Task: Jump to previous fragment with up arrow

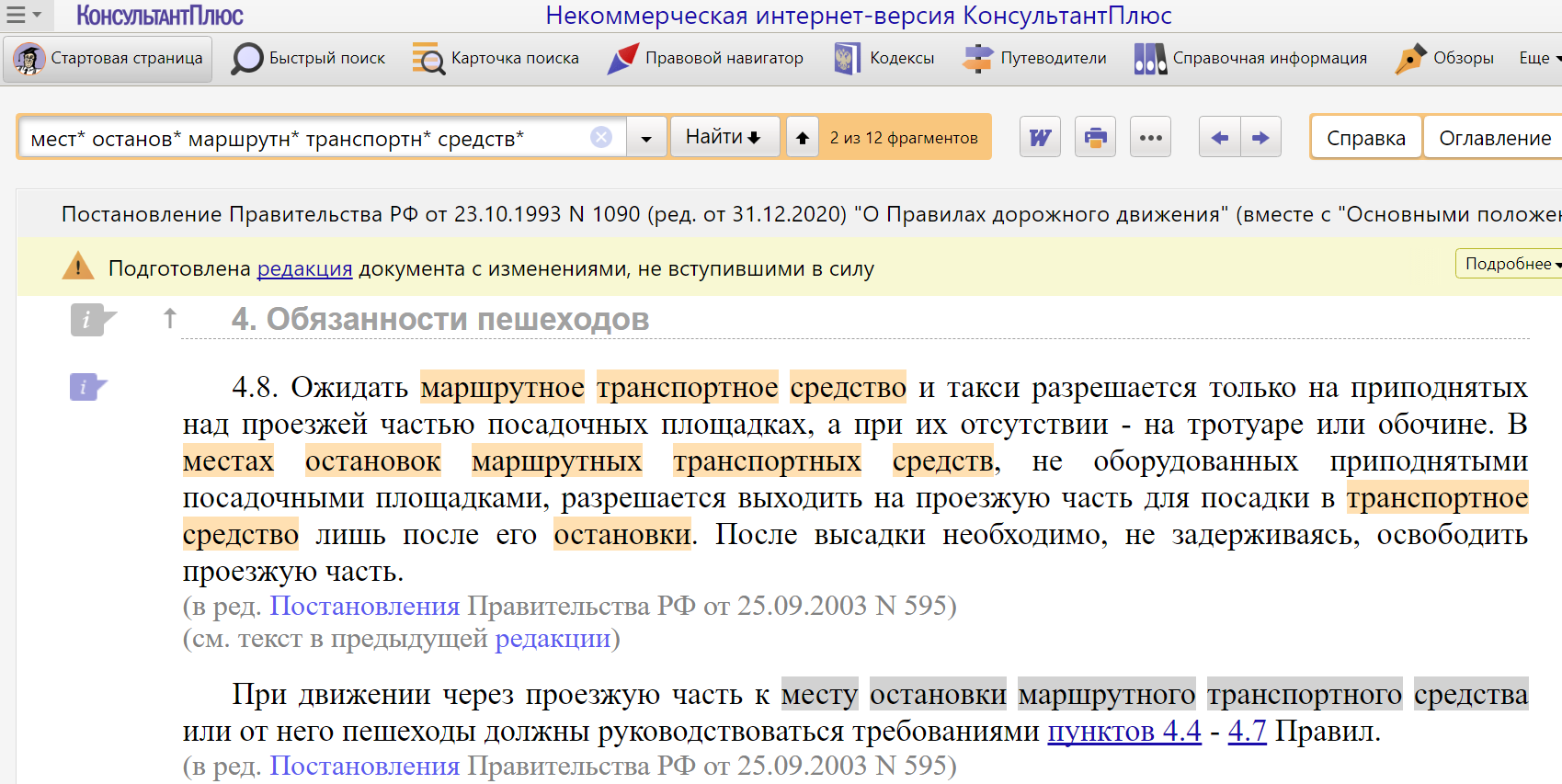Action: click(x=802, y=138)
